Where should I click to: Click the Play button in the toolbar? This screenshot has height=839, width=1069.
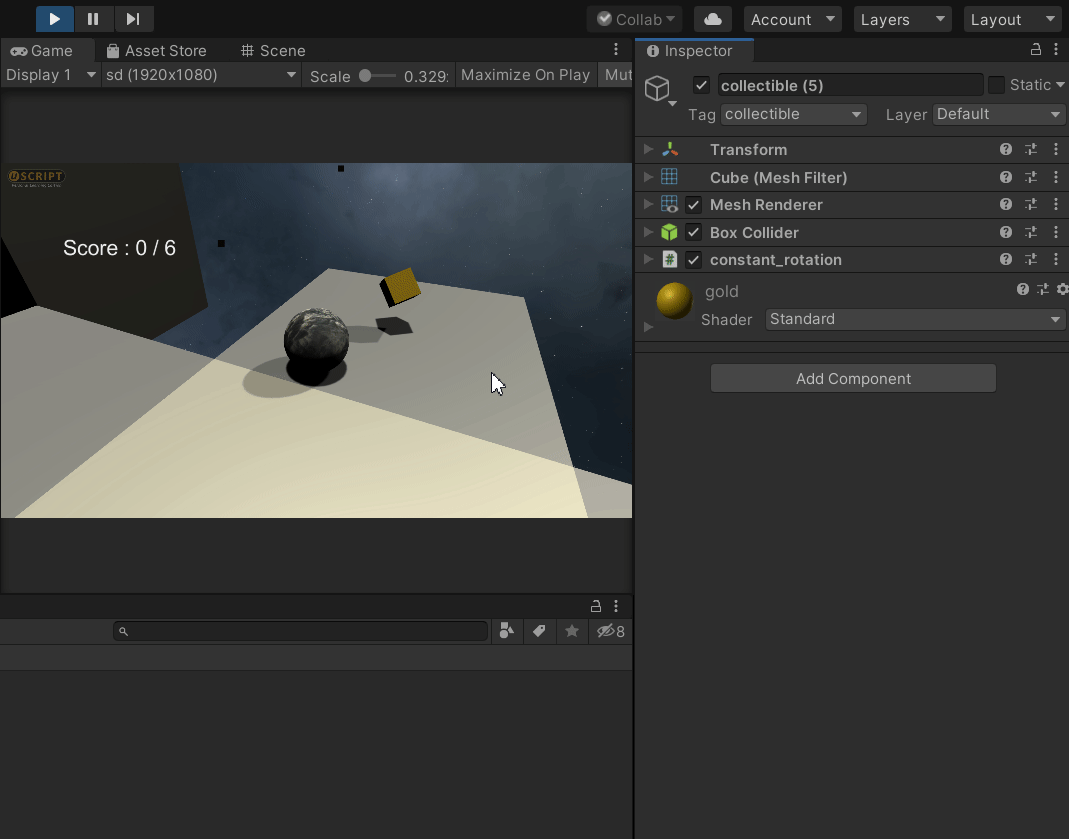[x=55, y=19]
